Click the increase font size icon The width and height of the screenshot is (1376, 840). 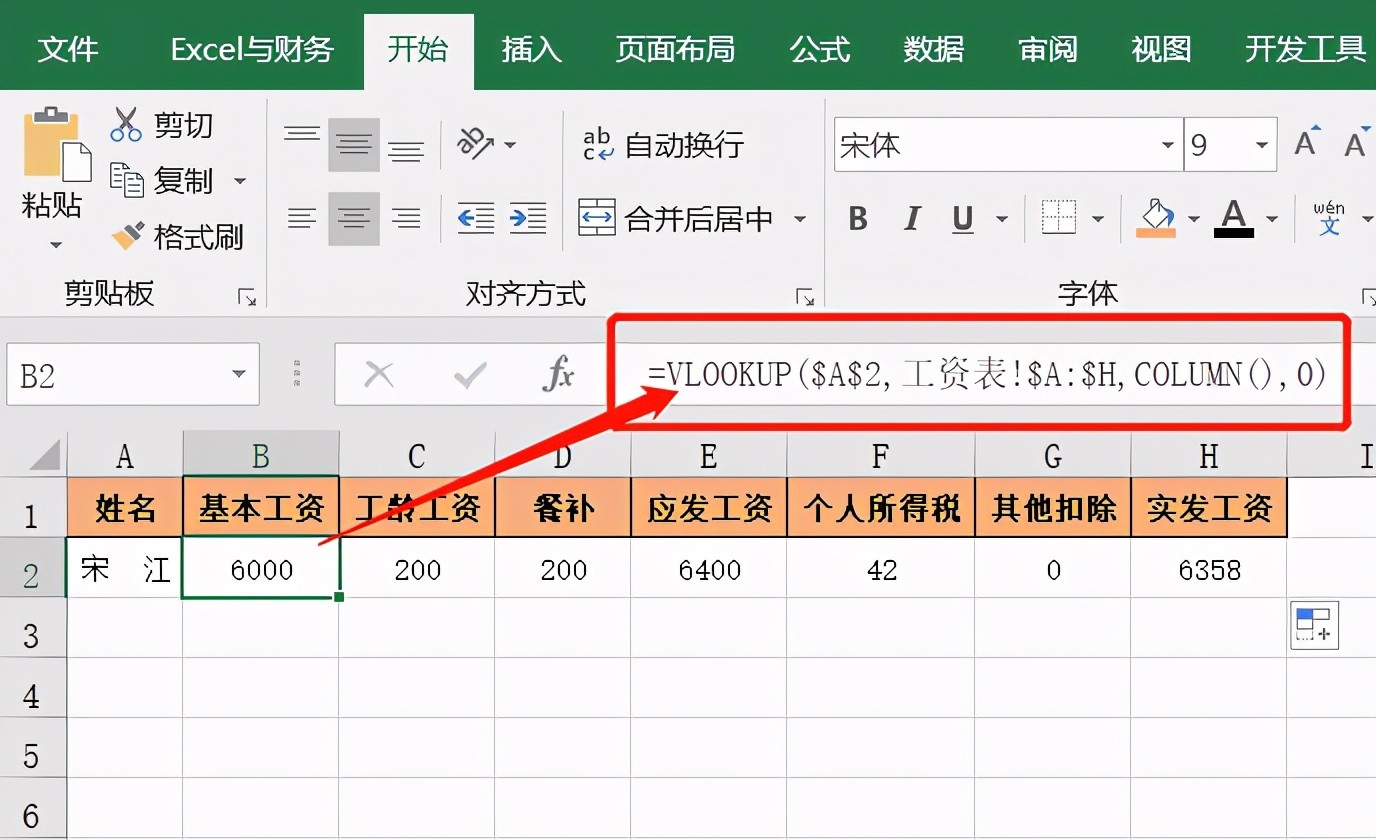point(1306,144)
